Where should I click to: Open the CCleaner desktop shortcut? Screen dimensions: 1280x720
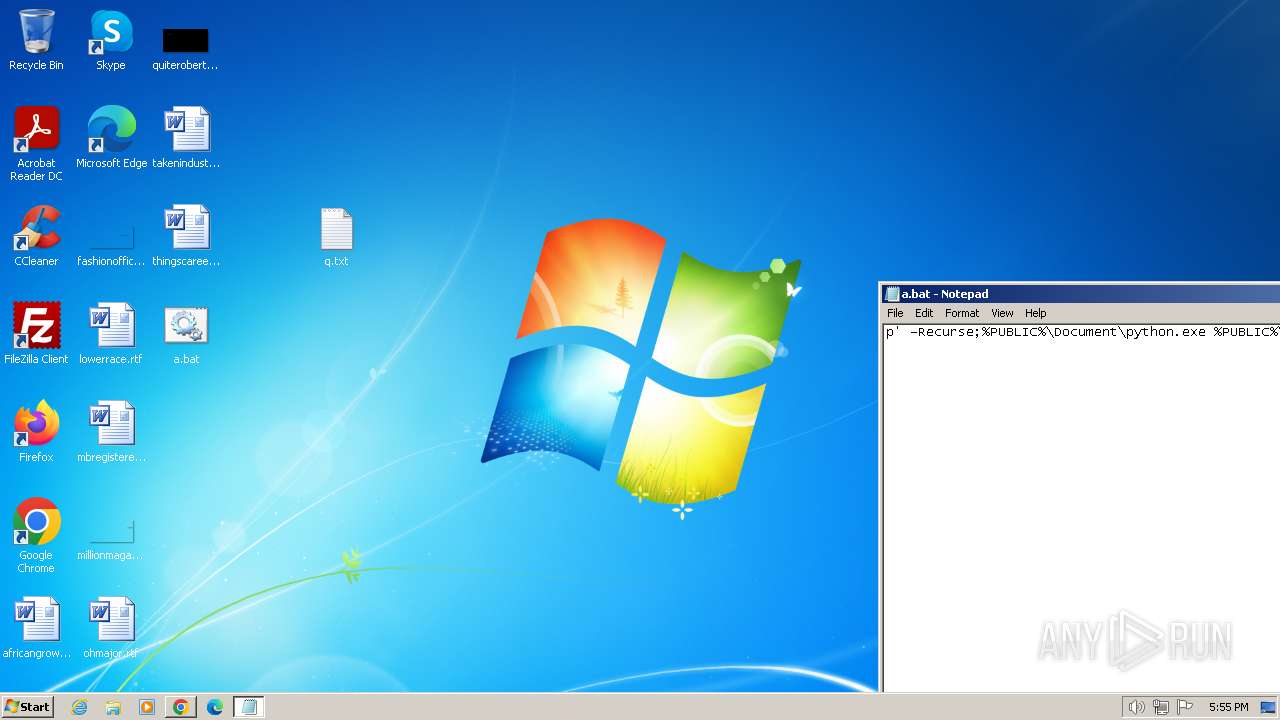[x=36, y=235]
